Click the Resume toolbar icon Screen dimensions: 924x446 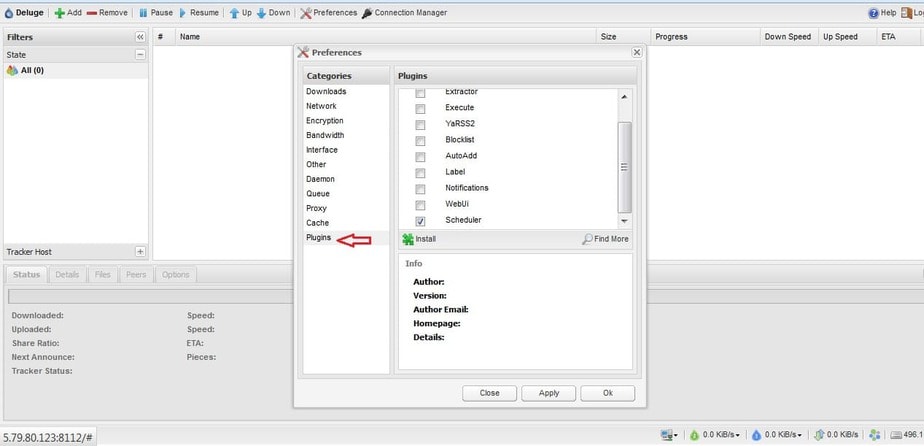[183, 13]
